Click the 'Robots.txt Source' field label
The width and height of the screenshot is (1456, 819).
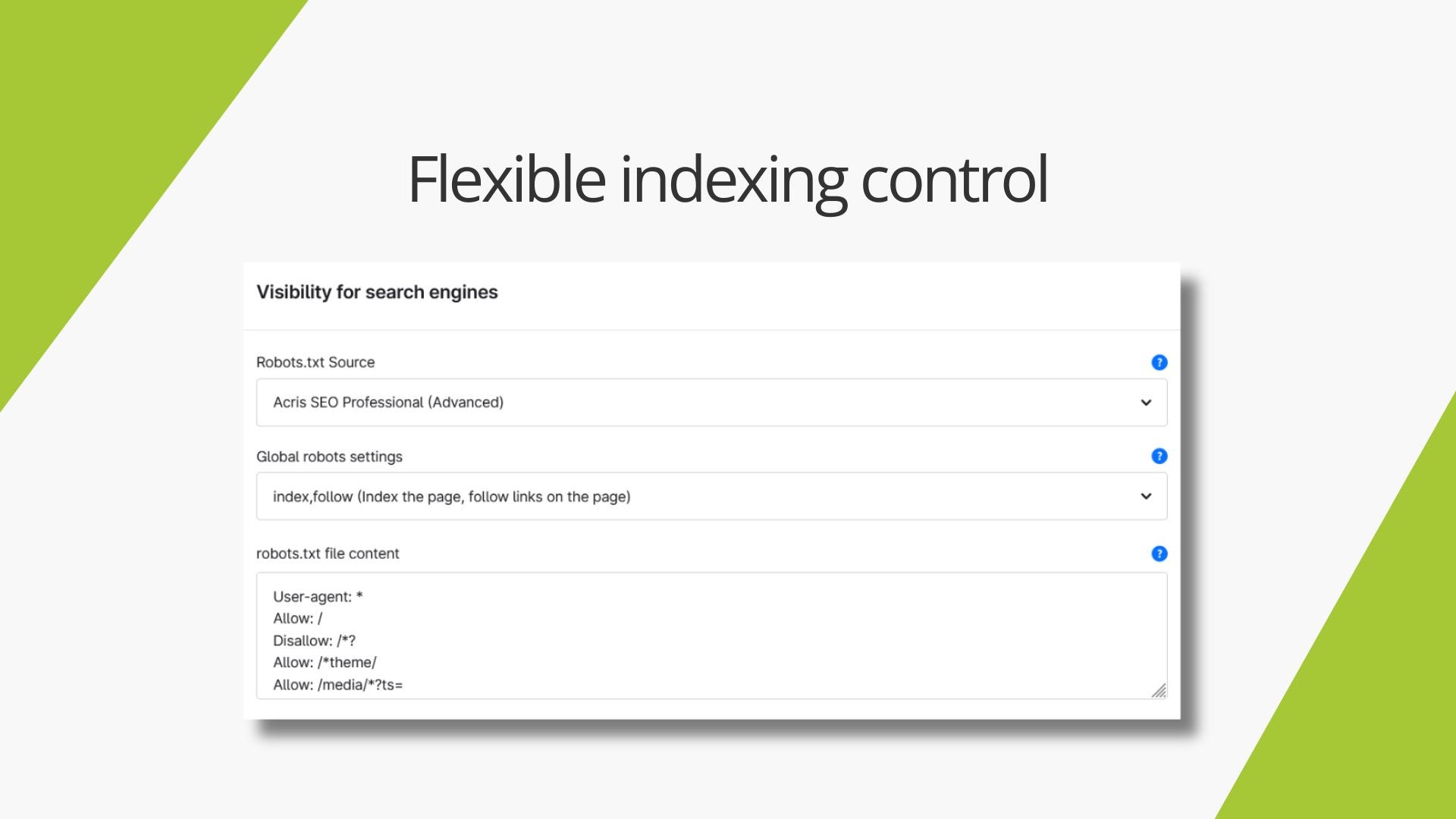pyautogui.click(x=315, y=362)
